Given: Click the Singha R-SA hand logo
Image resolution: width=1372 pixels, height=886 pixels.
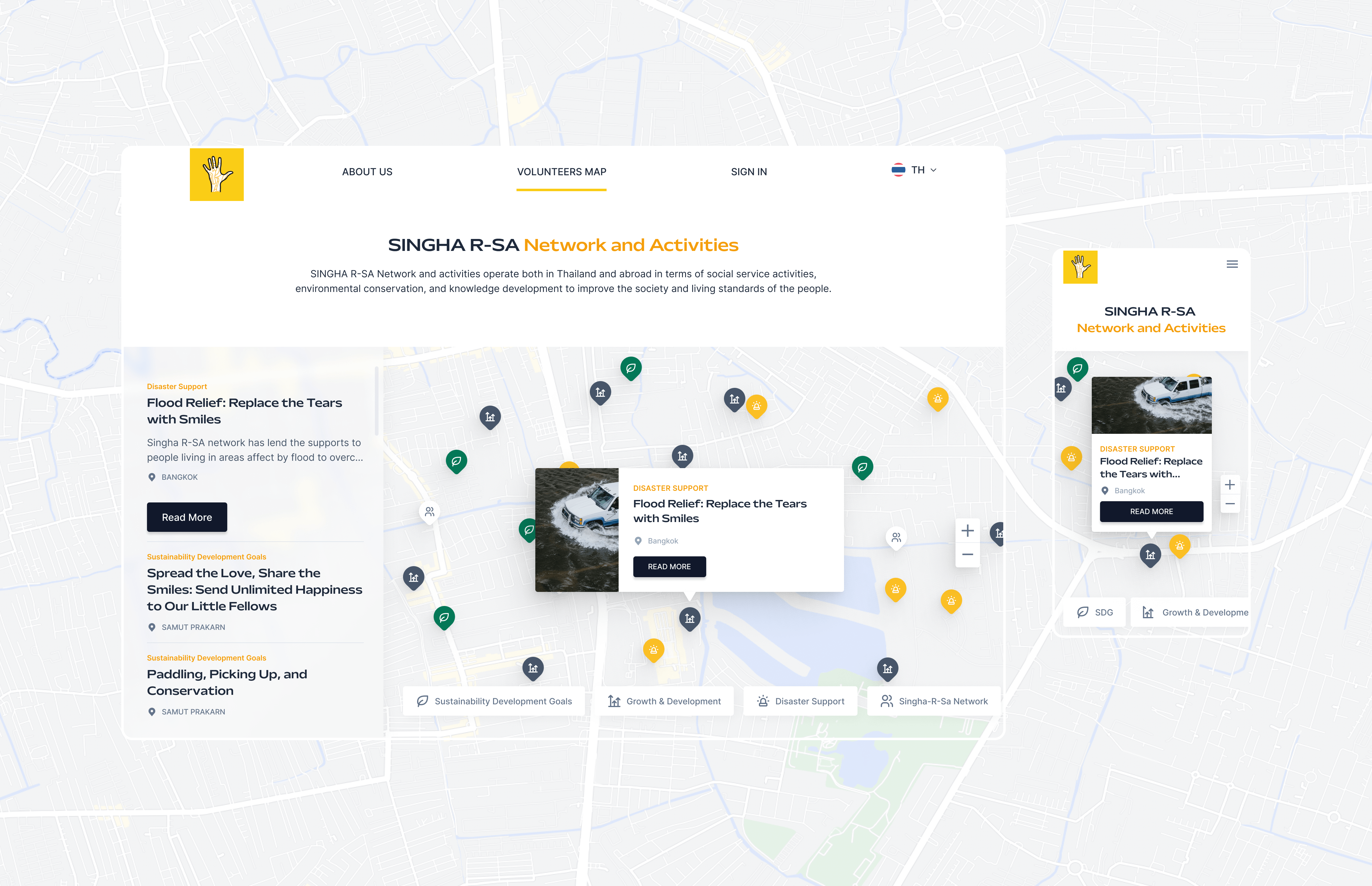Looking at the screenshot, I should coord(216,174).
